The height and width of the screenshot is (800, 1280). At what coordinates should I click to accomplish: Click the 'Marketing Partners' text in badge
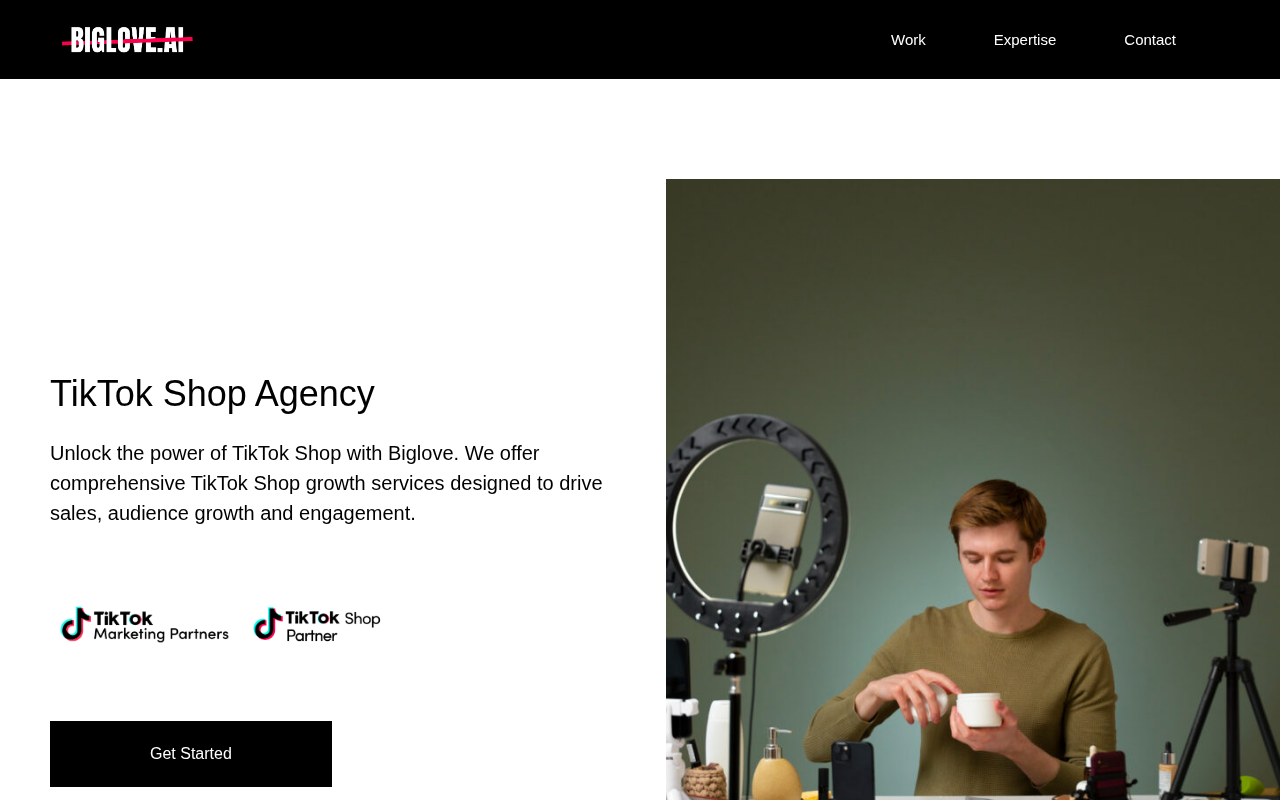pos(161,634)
